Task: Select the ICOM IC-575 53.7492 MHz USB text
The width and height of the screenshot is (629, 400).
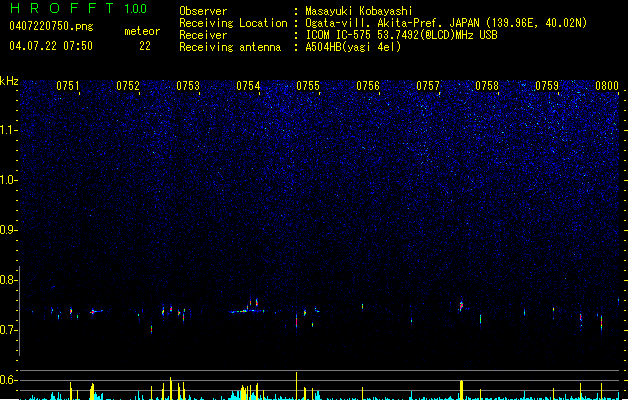Action: (x=401, y=35)
